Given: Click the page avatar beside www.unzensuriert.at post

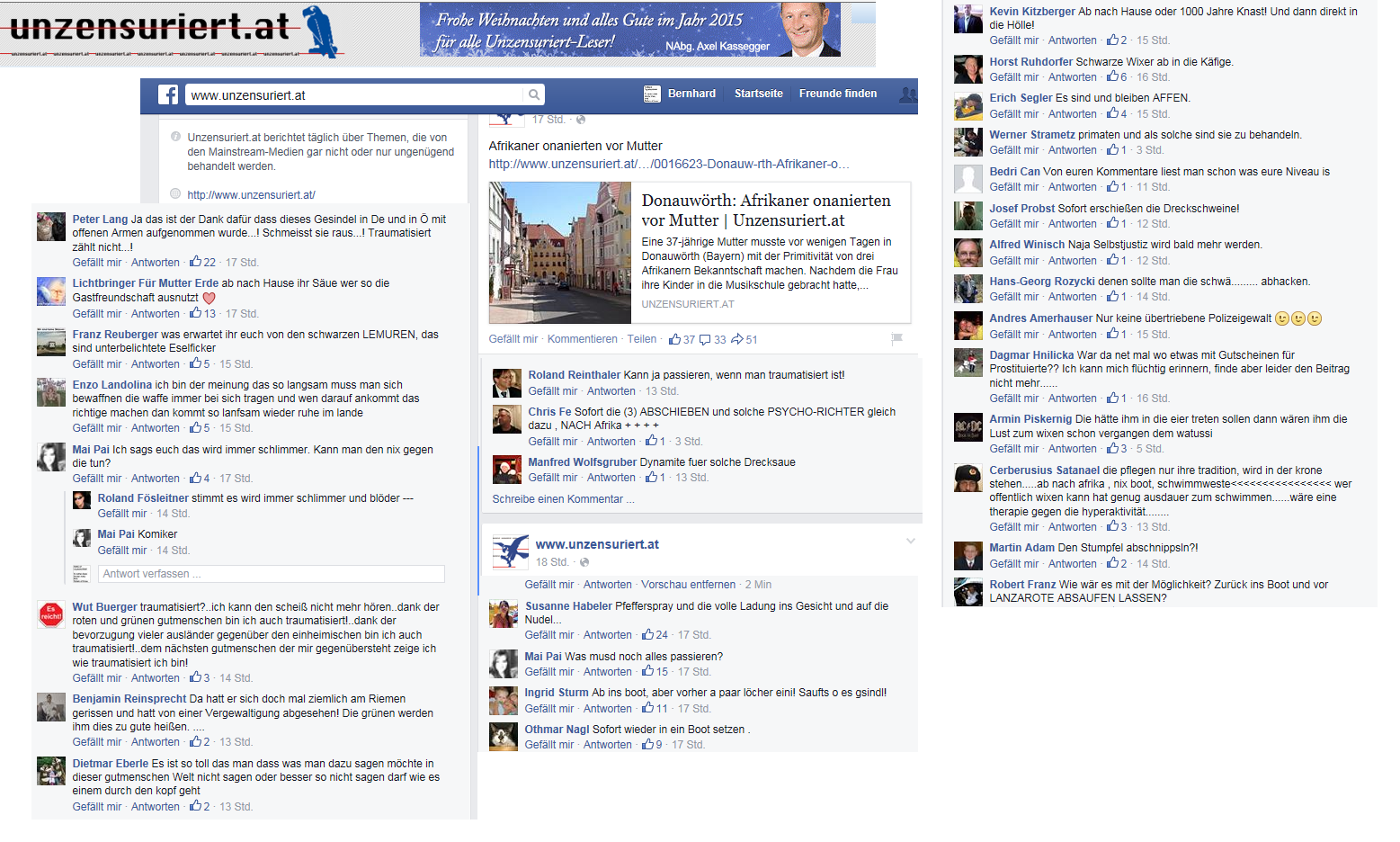Looking at the screenshot, I should tap(510, 551).
